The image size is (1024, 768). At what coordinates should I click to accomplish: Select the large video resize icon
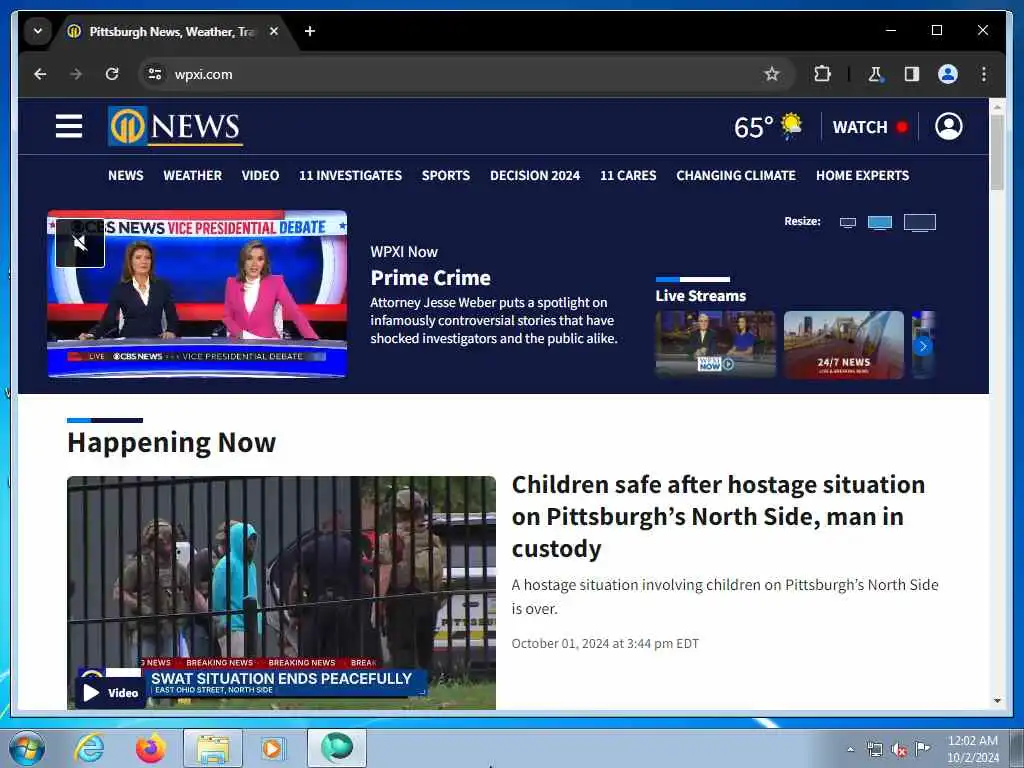tap(920, 223)
